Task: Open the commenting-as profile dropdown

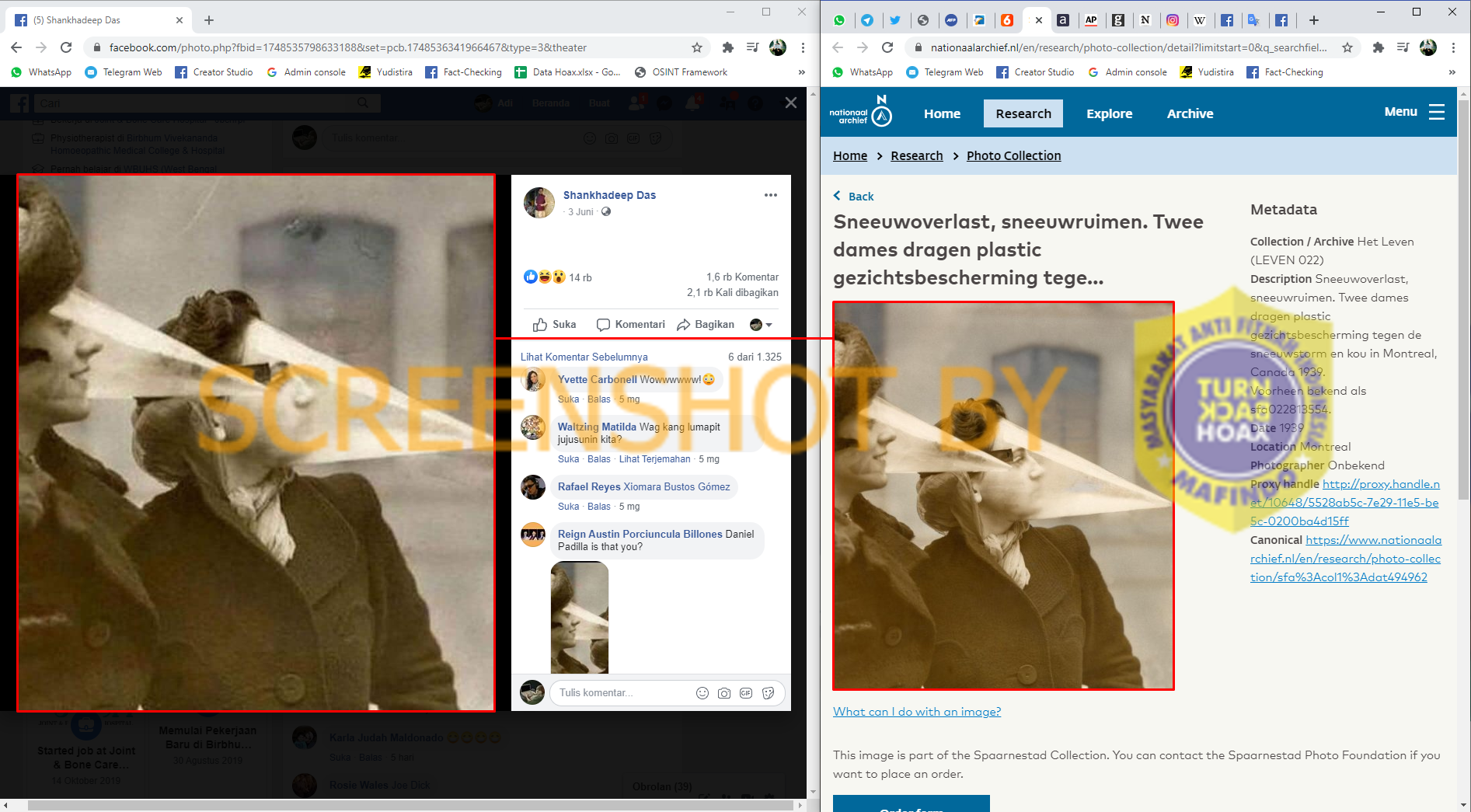Action: (761, 325)
